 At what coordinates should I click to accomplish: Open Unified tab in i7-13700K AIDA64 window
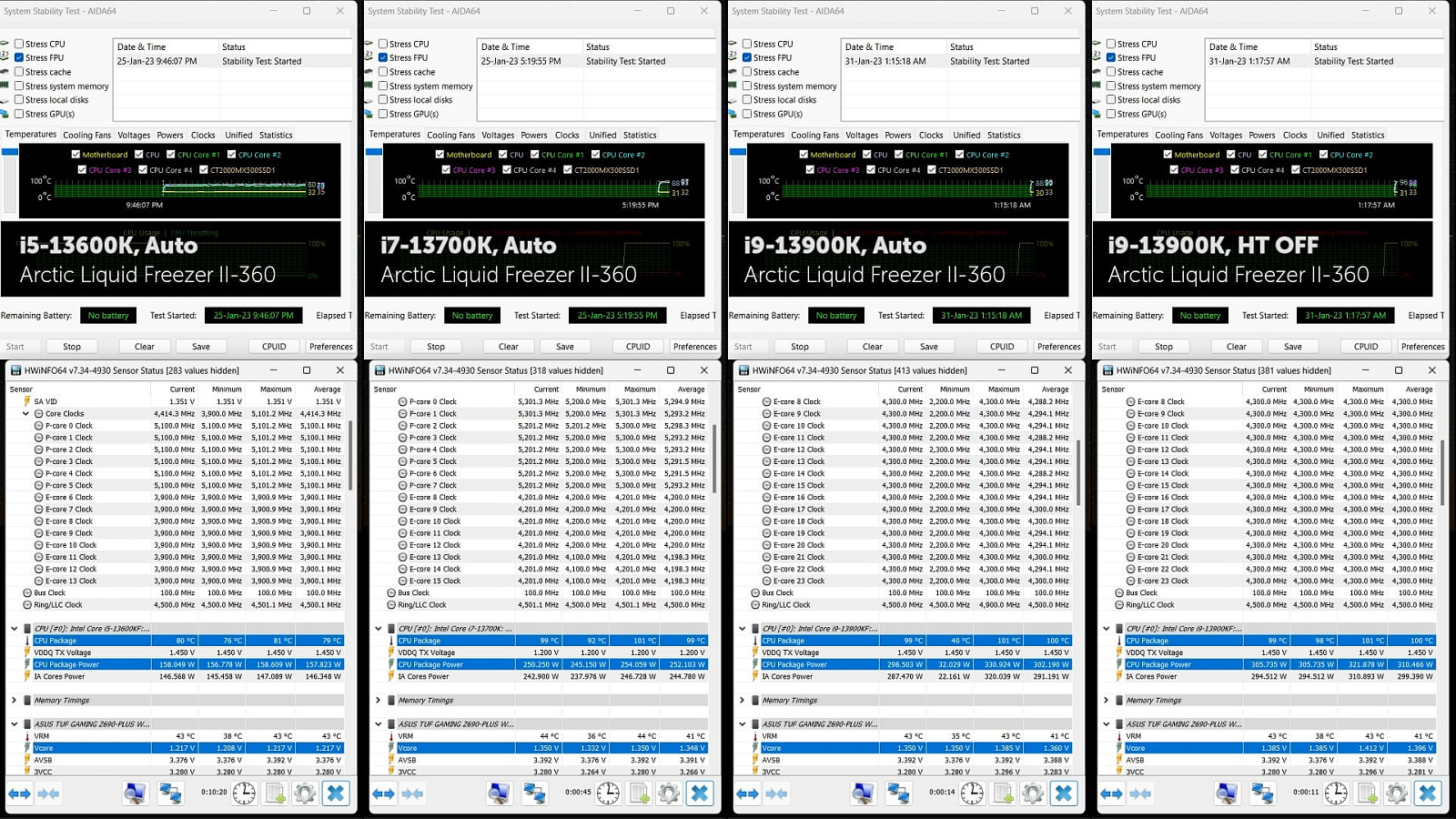pyautogui.click(x=602, y=135)
